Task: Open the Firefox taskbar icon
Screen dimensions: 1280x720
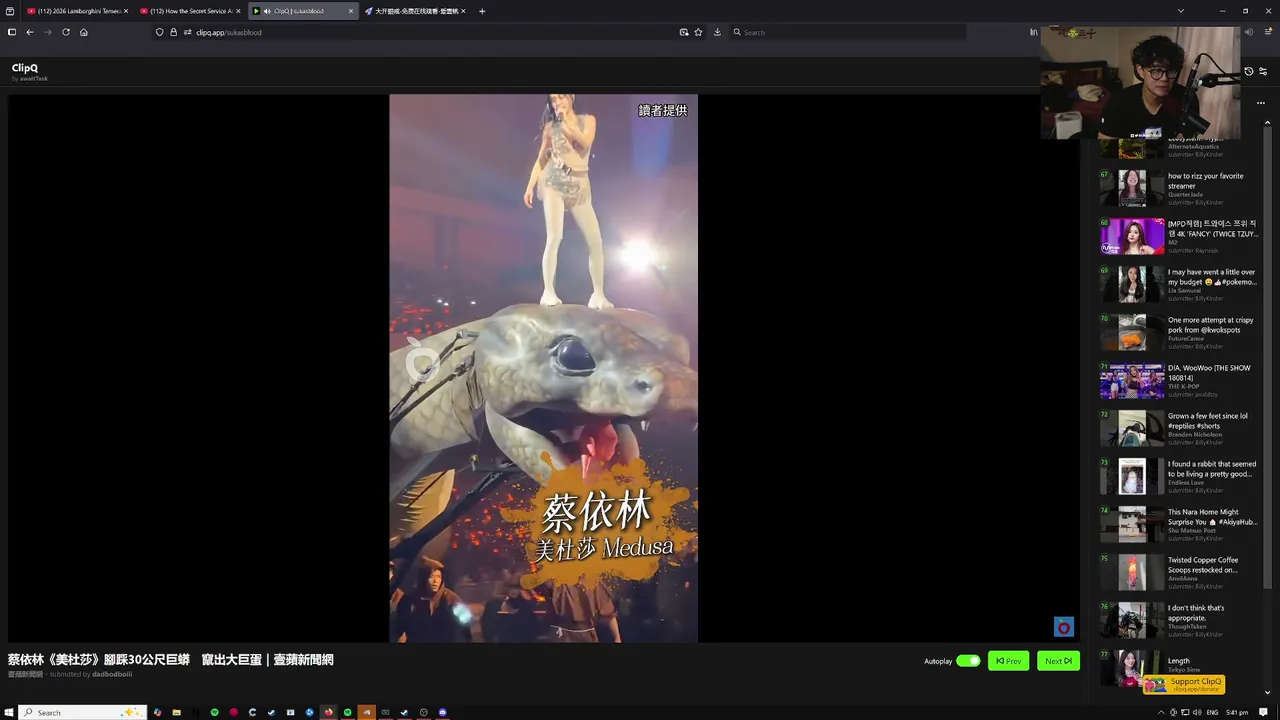Action: [328, 712]
